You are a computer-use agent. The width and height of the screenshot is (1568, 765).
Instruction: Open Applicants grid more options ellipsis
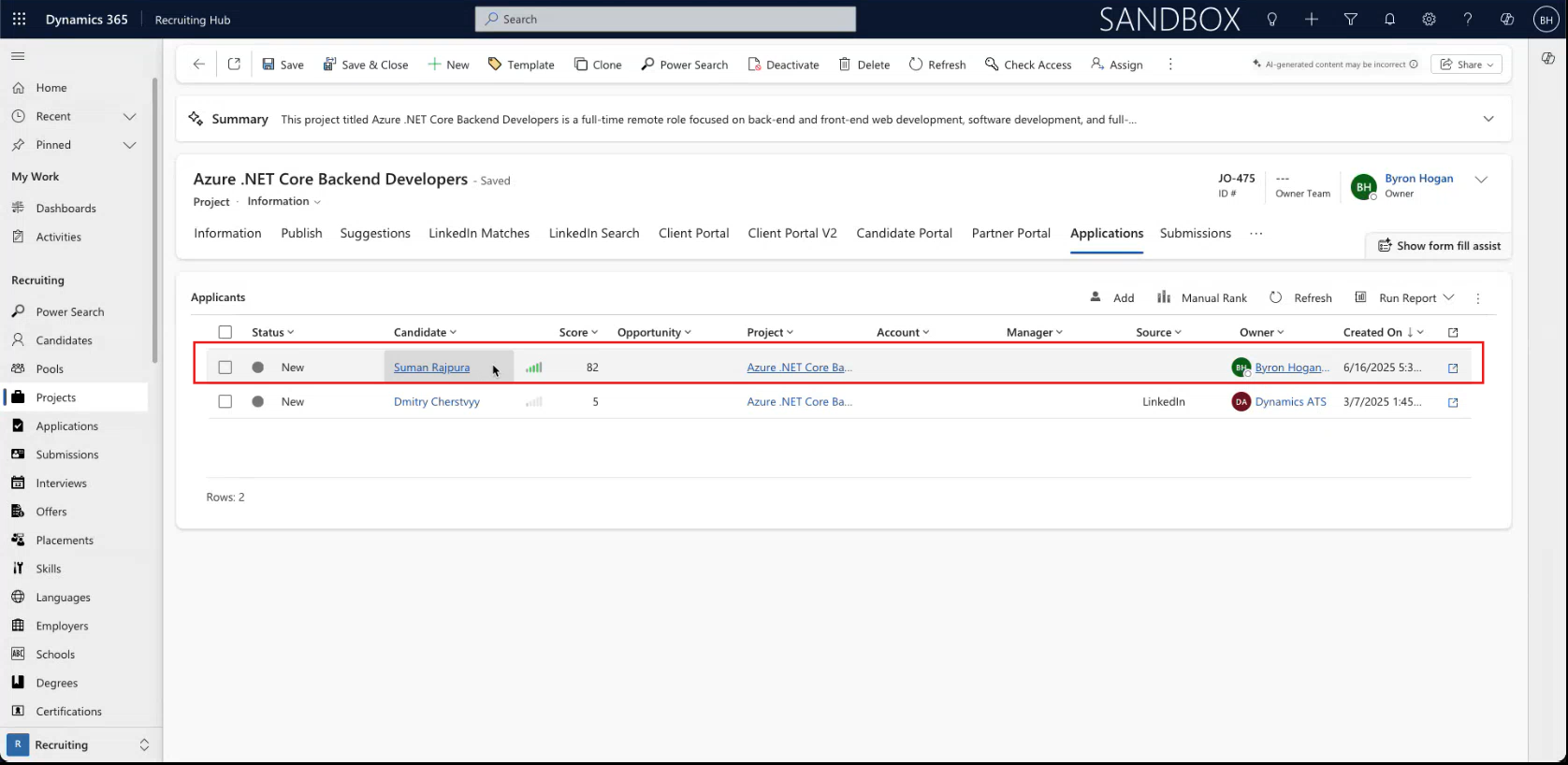1478,298
